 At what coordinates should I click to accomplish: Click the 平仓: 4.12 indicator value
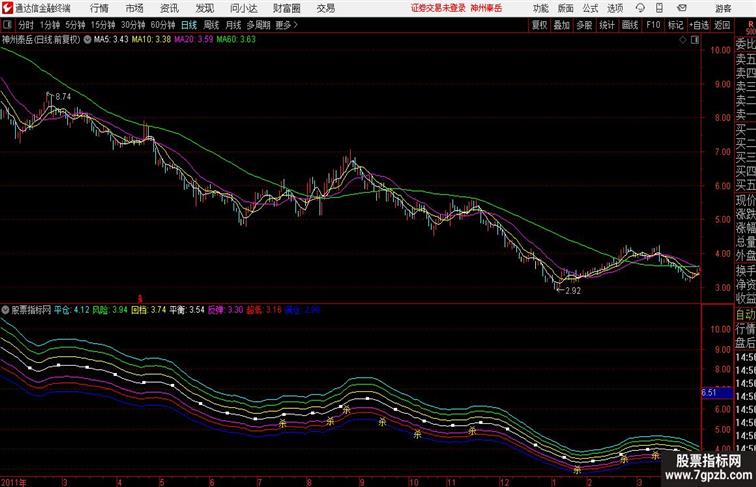coord(71,310)
